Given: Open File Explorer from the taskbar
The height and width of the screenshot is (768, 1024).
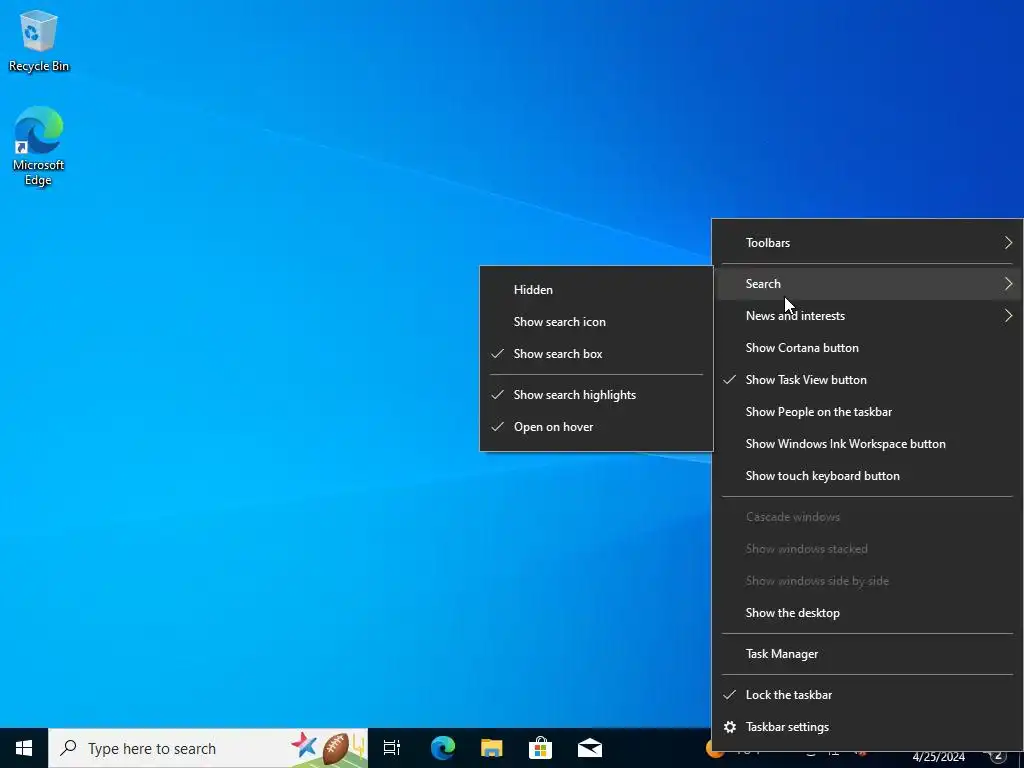Looking at the screenshot, I should point(492,748).
